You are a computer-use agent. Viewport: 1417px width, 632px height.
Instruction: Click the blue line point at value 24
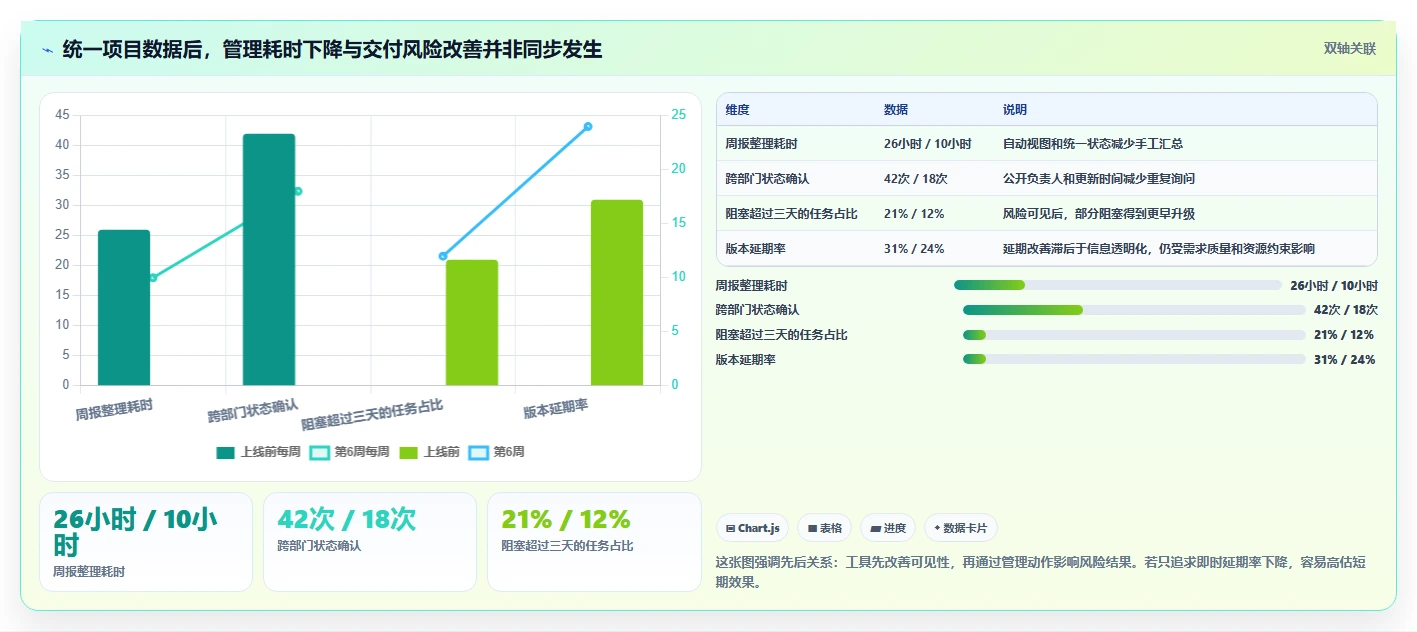(588, 126)
